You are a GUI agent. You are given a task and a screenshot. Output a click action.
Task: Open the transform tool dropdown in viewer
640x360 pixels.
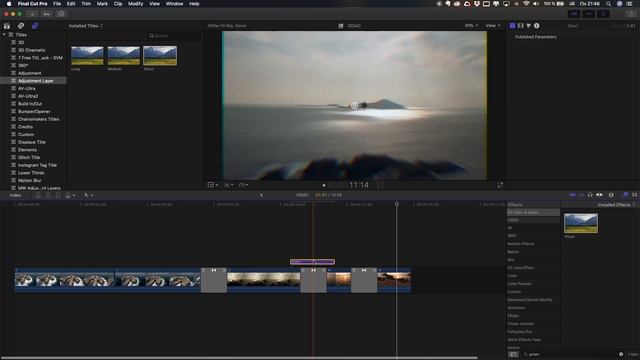point(229,185)
